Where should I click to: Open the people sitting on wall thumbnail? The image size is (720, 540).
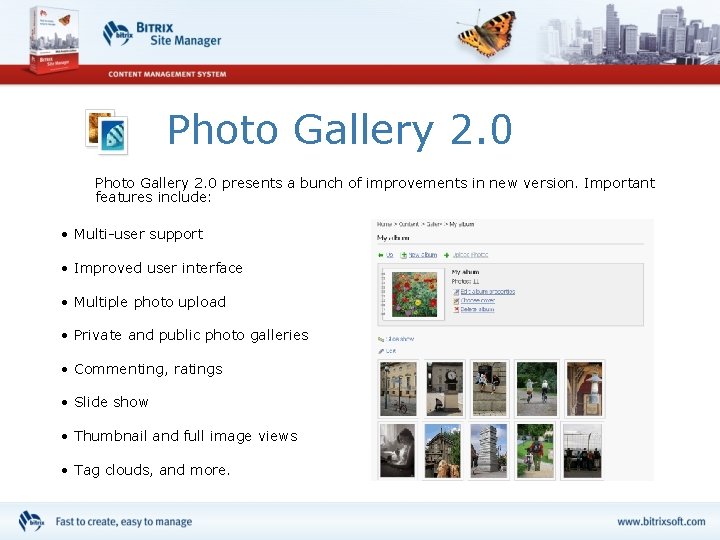pyautogui.click(x=489, y=388)
